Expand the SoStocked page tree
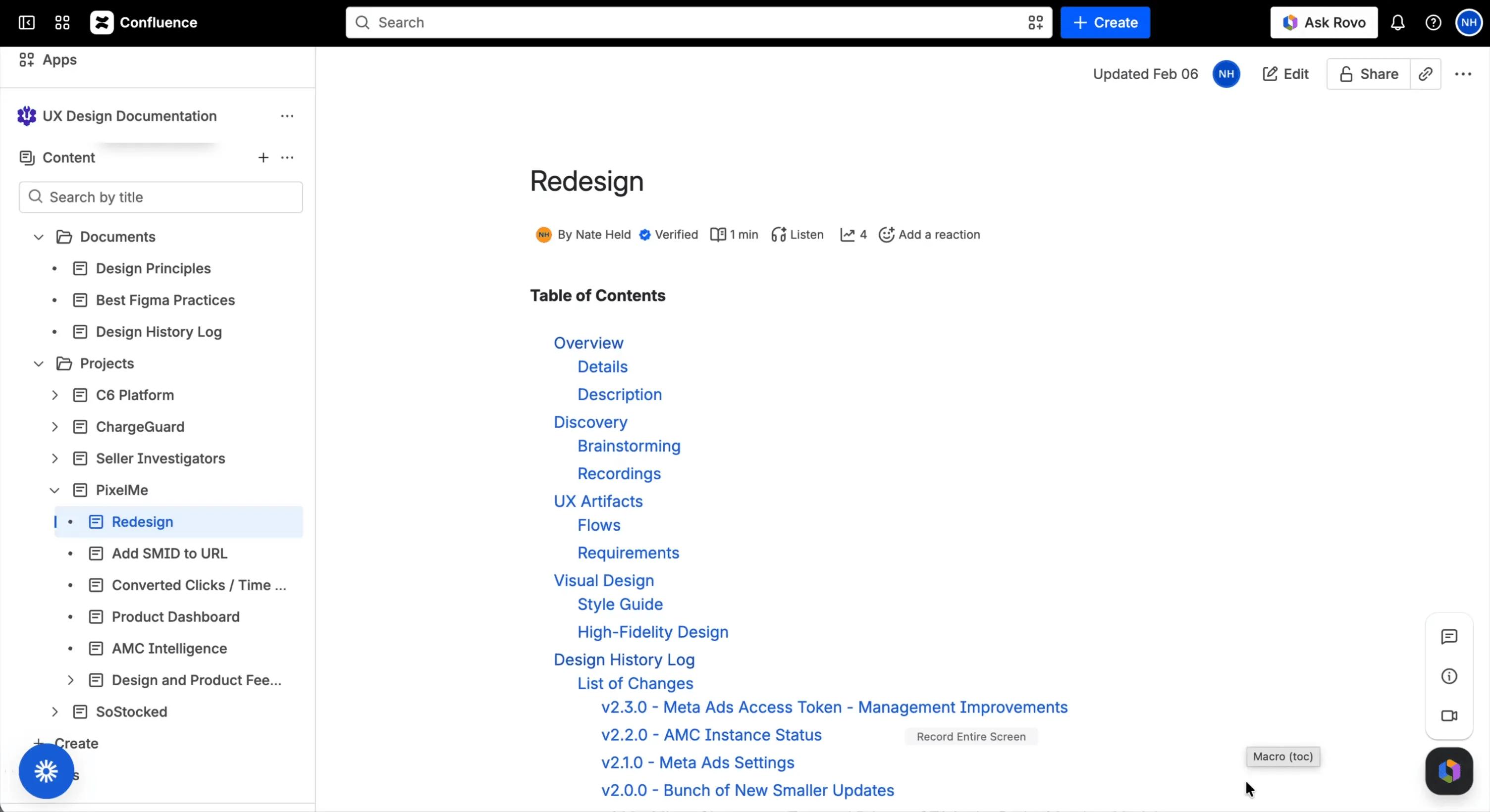 [x=54, y=712]
